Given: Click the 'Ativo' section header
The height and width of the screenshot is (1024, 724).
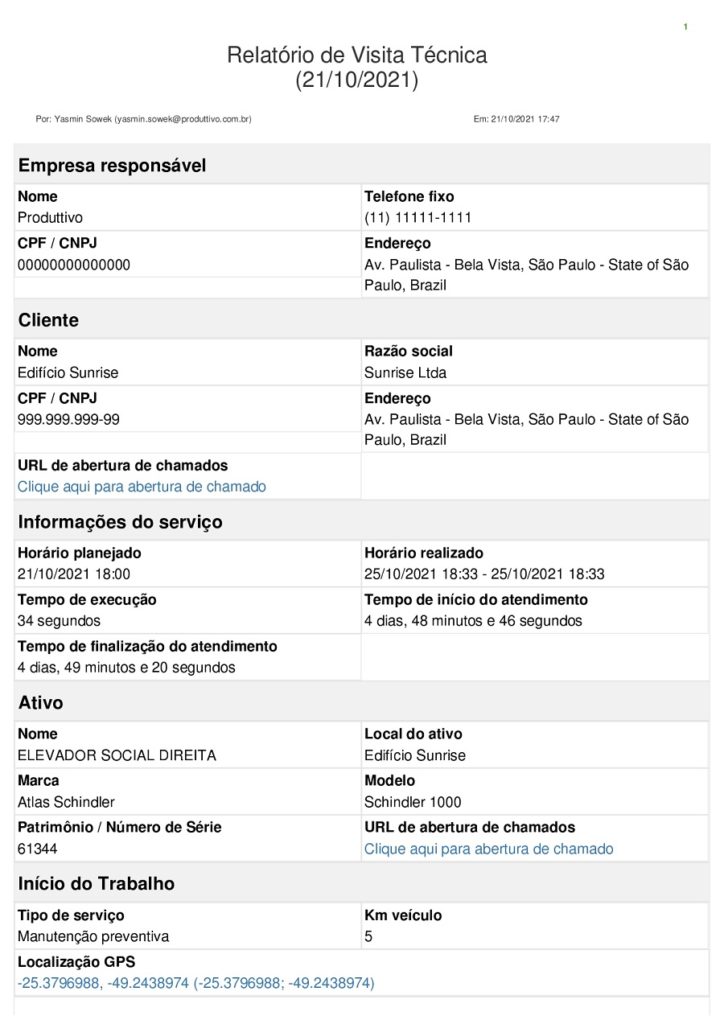Looking at the screenshot, I should (41, 703).
